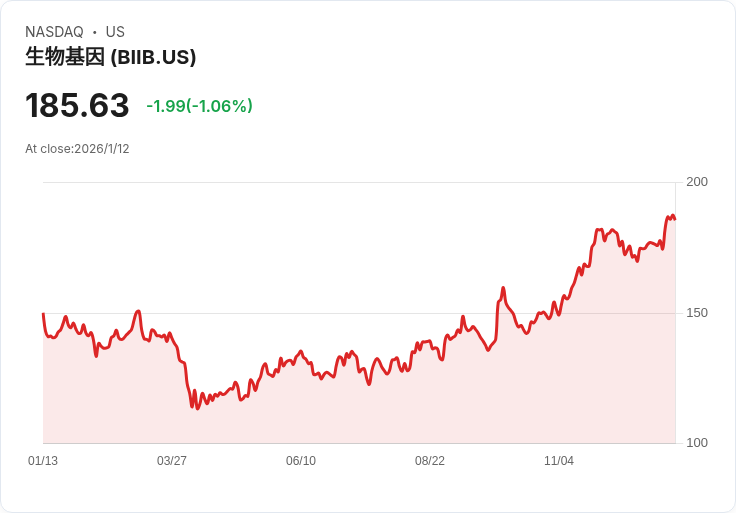The image size is (736, 513).
Task: Click the 08/22 date label
Action: click(429, 461)
